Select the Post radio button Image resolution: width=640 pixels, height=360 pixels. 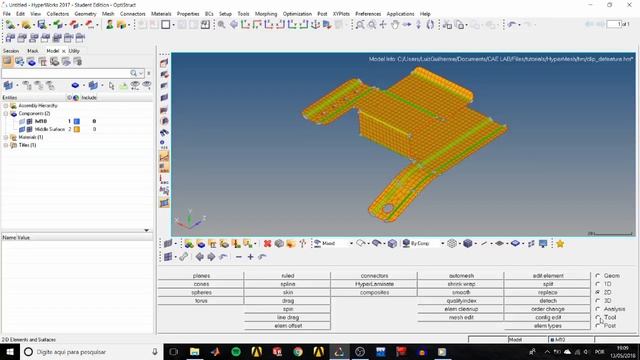point(598,326)
